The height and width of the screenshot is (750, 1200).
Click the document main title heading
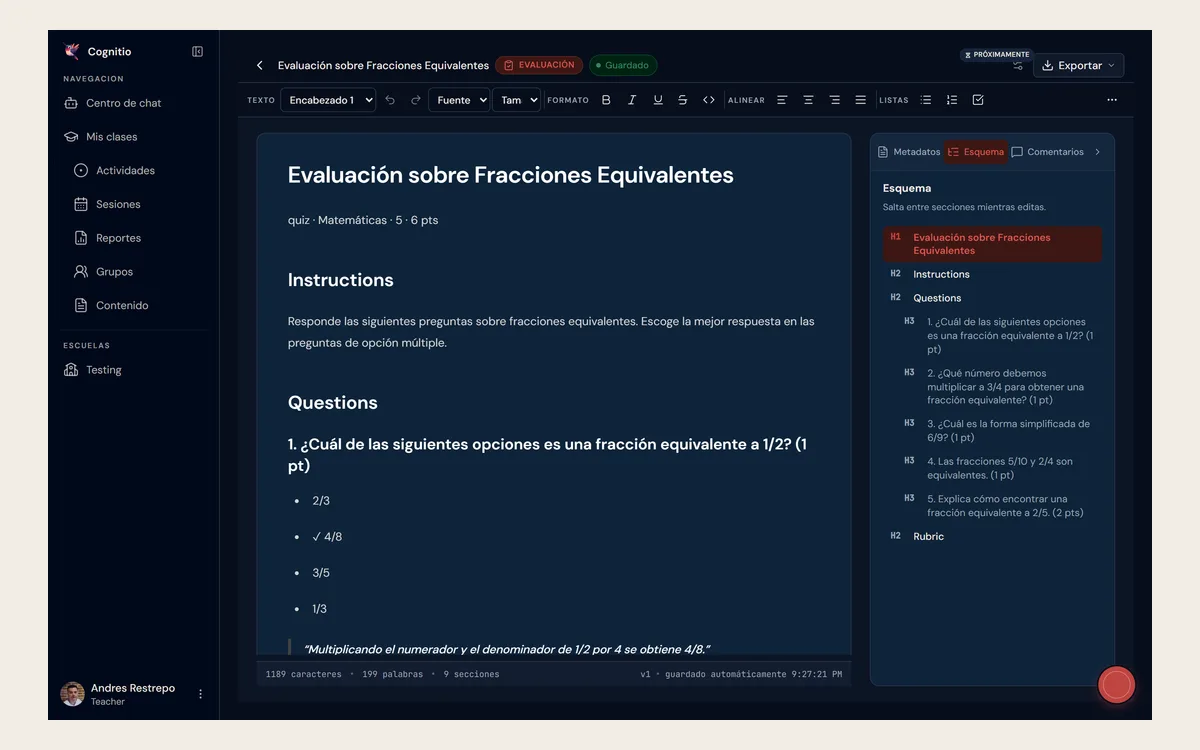[510, 175]
